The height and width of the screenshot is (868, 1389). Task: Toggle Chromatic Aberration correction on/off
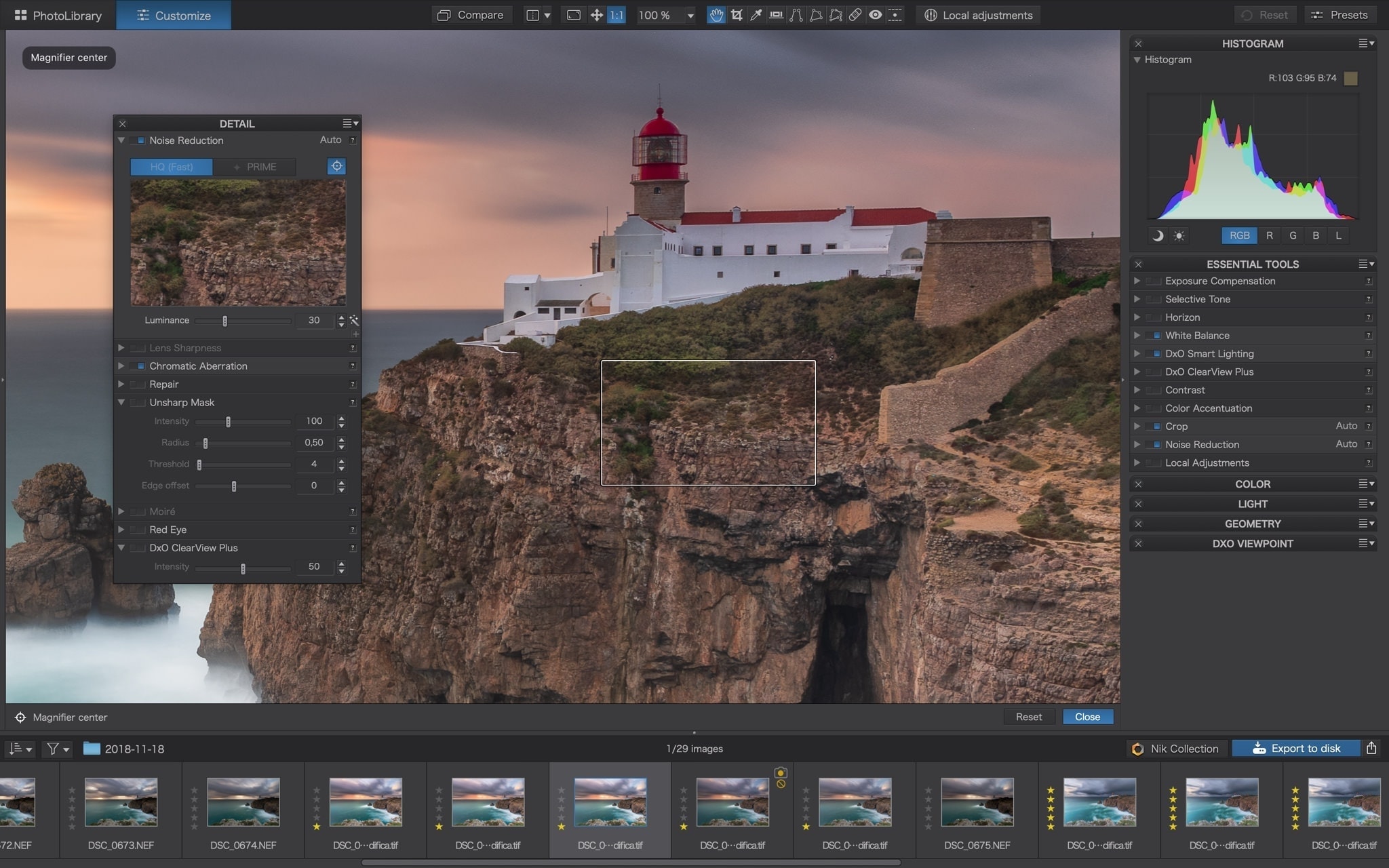pos(140,366)
